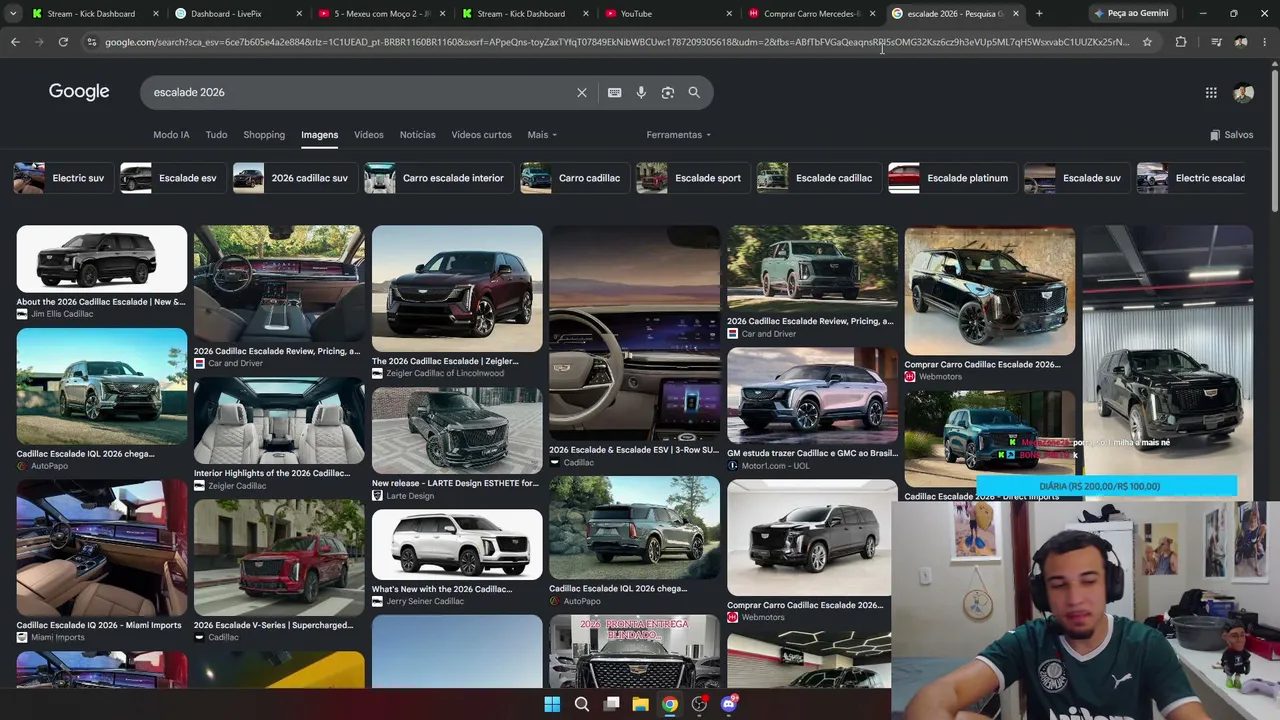The image size is (1280, 720).
Task: Close the YouTube browser tab
Action: (727, 14)
